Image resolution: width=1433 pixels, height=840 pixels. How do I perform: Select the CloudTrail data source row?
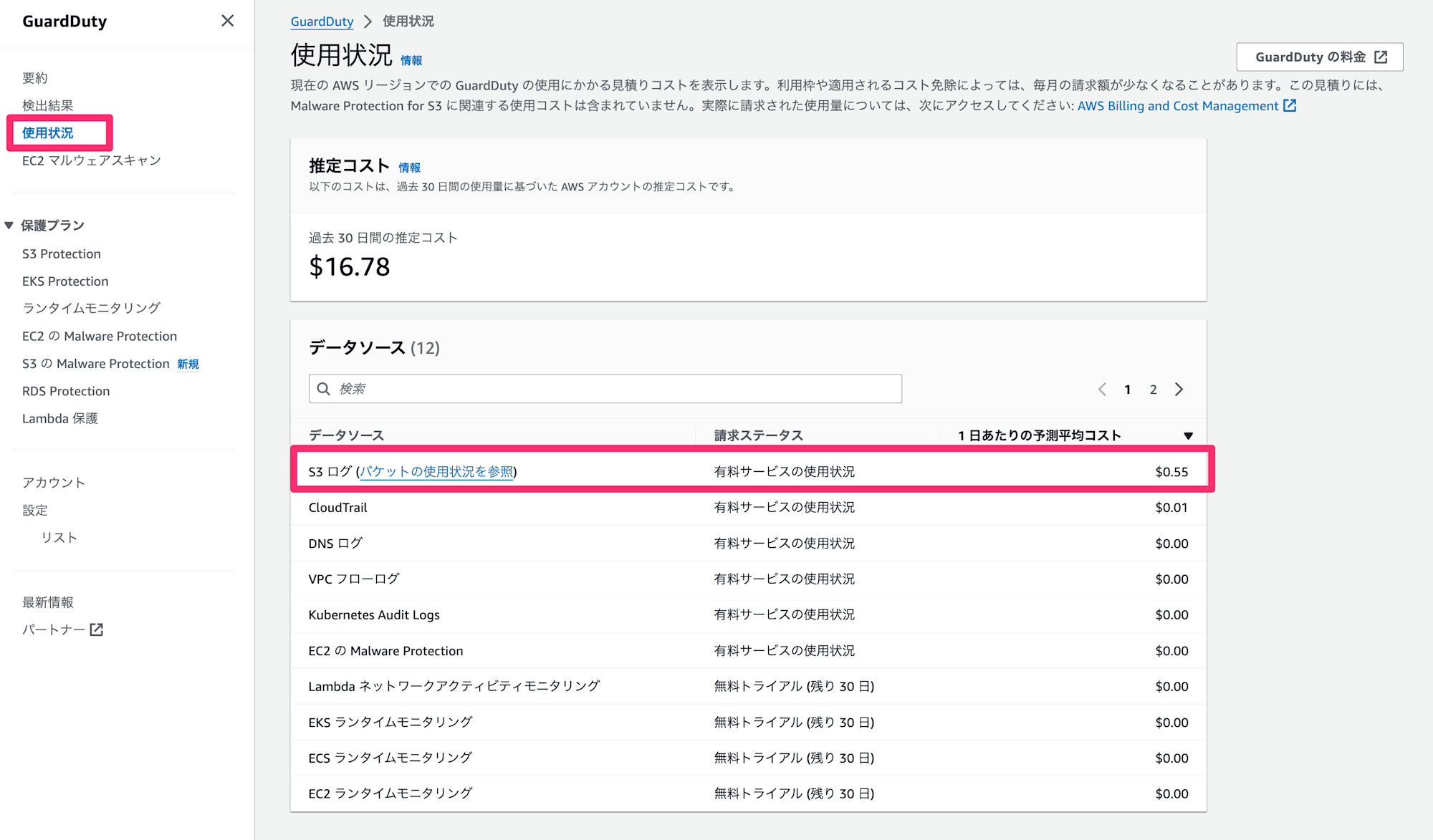749,508
